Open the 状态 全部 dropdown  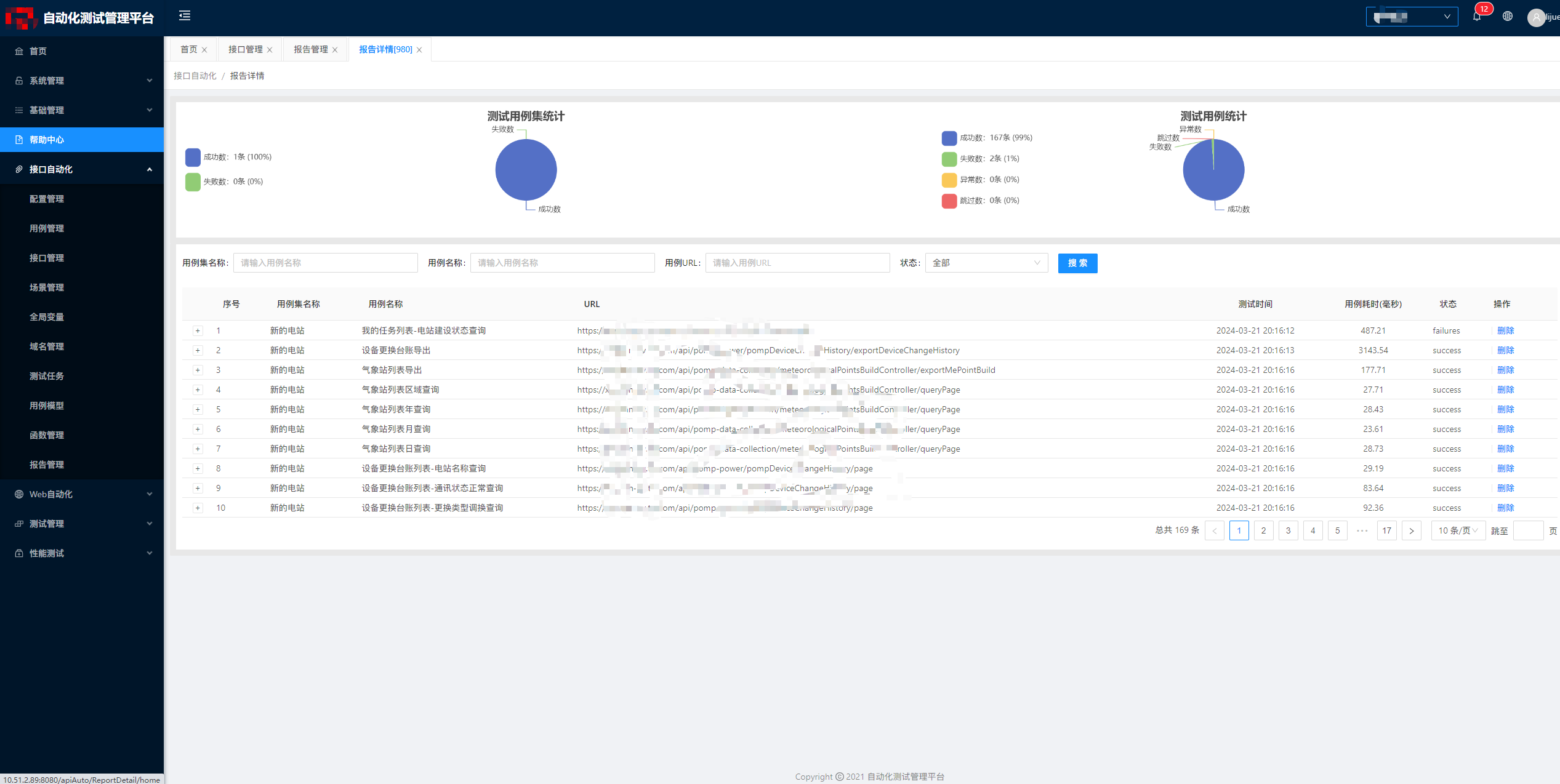(x=986, y=263)
